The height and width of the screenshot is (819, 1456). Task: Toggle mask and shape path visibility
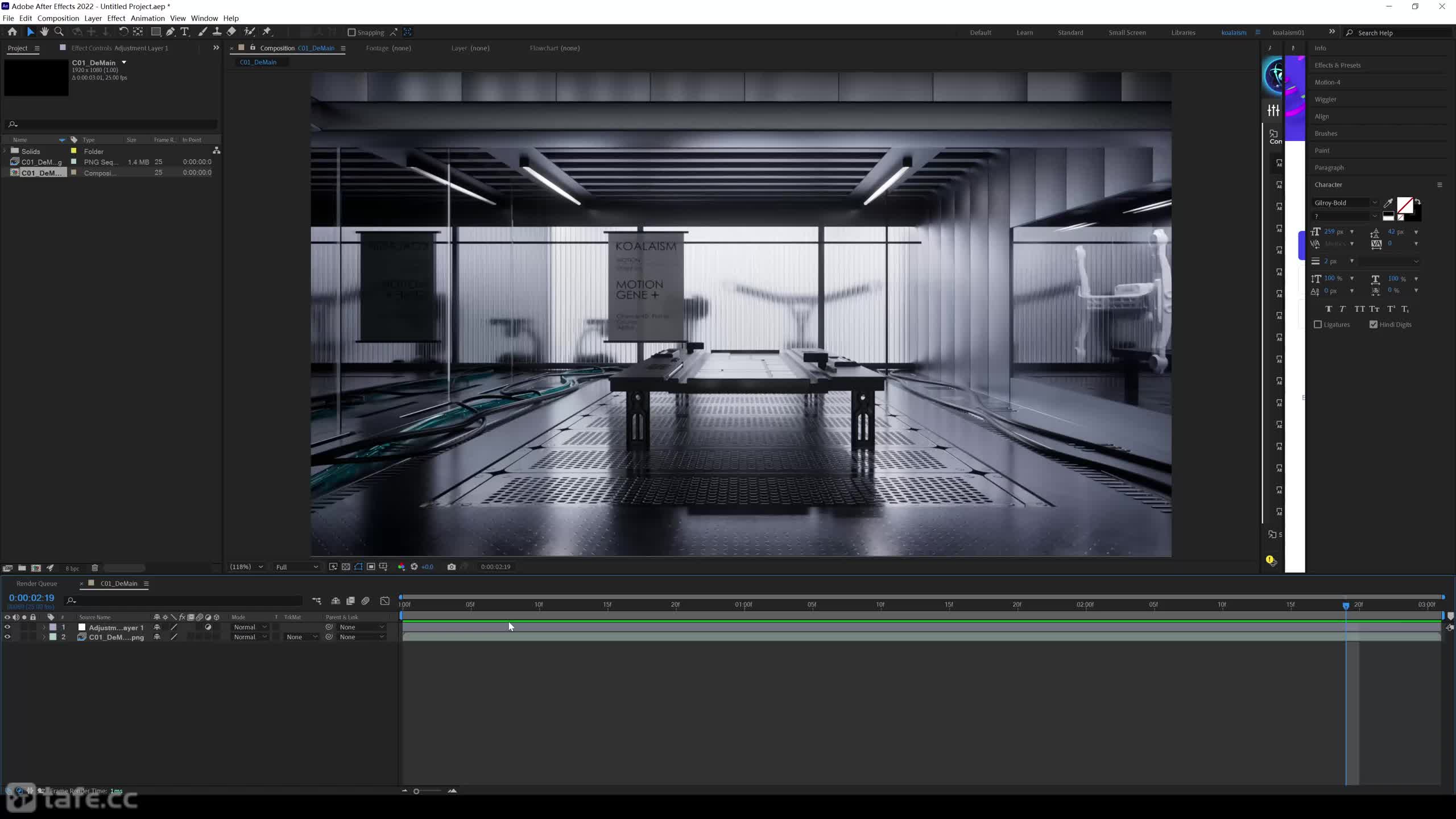[x=358, y=566]
